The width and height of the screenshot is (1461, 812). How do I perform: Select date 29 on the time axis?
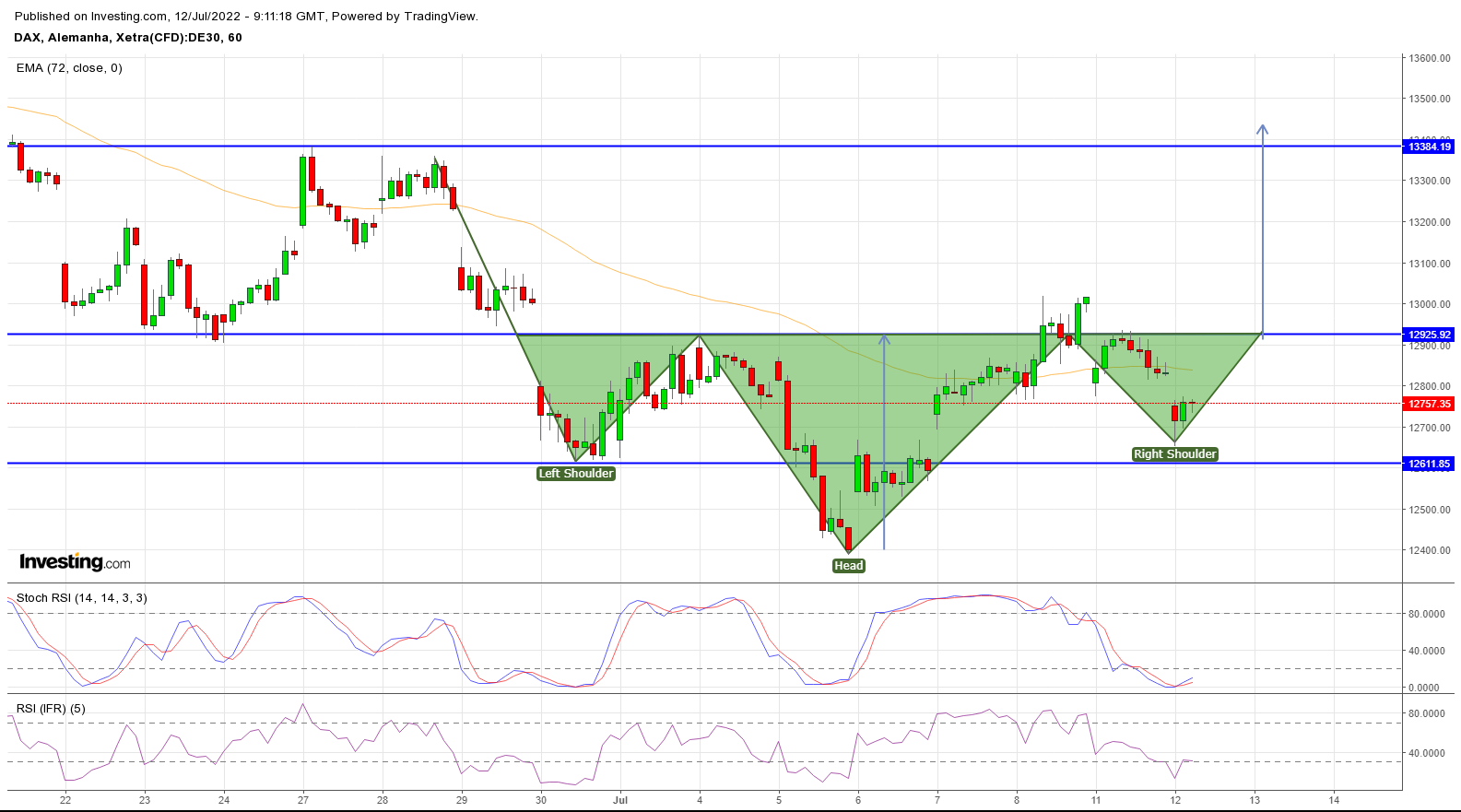(462, 800)
